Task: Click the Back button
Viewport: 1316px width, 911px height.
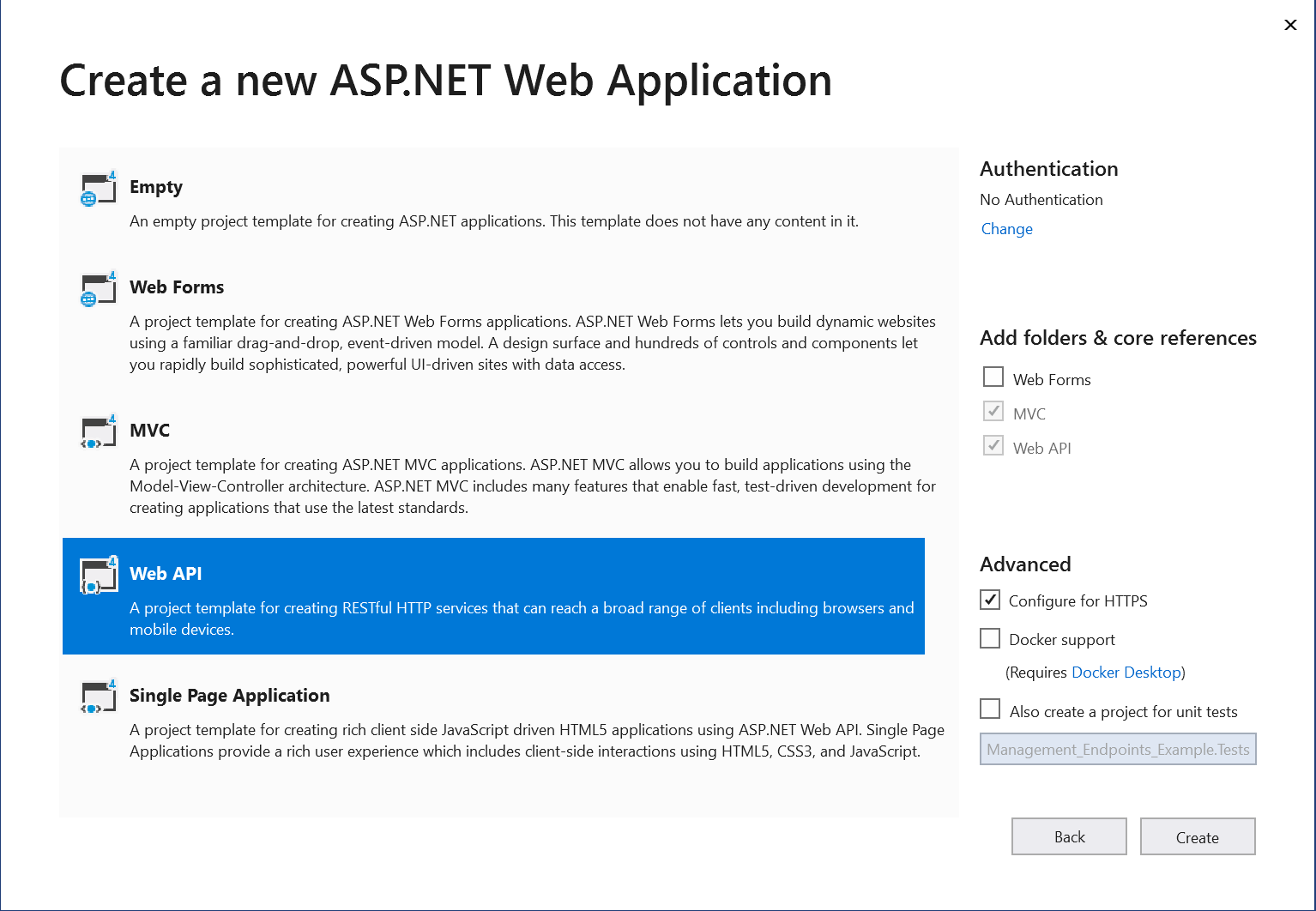Action: click(x=1069, y=836)
